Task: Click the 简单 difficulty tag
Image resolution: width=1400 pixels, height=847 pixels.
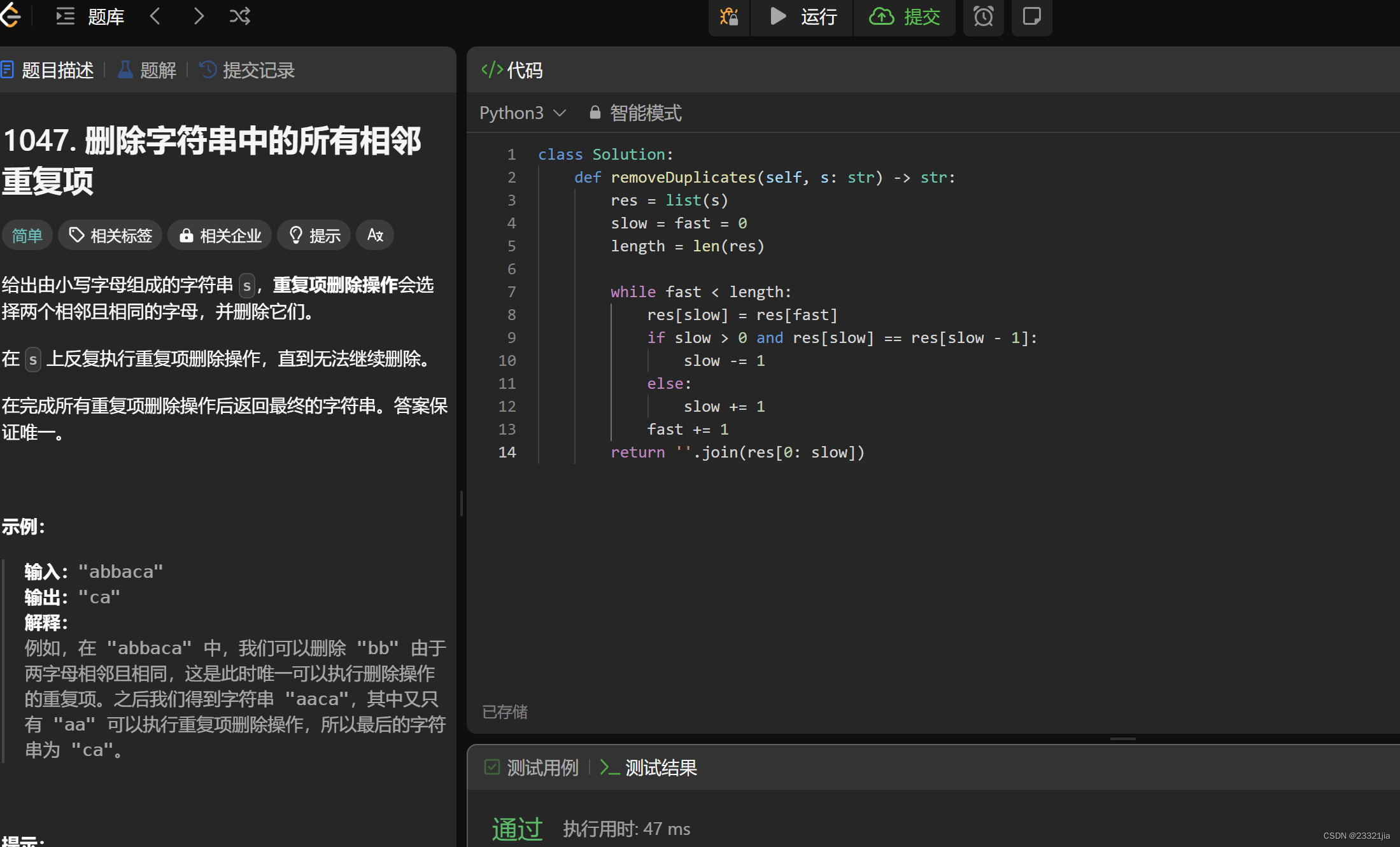Action: pyautogui.click(x=27, y=235)
